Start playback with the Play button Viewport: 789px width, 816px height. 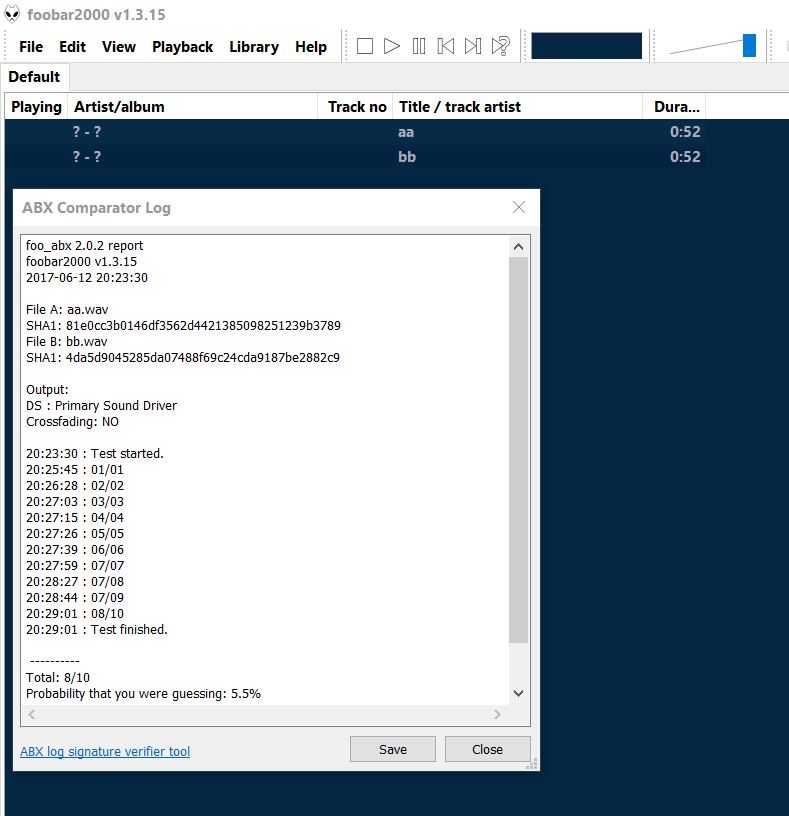click(x=391, y=46)
